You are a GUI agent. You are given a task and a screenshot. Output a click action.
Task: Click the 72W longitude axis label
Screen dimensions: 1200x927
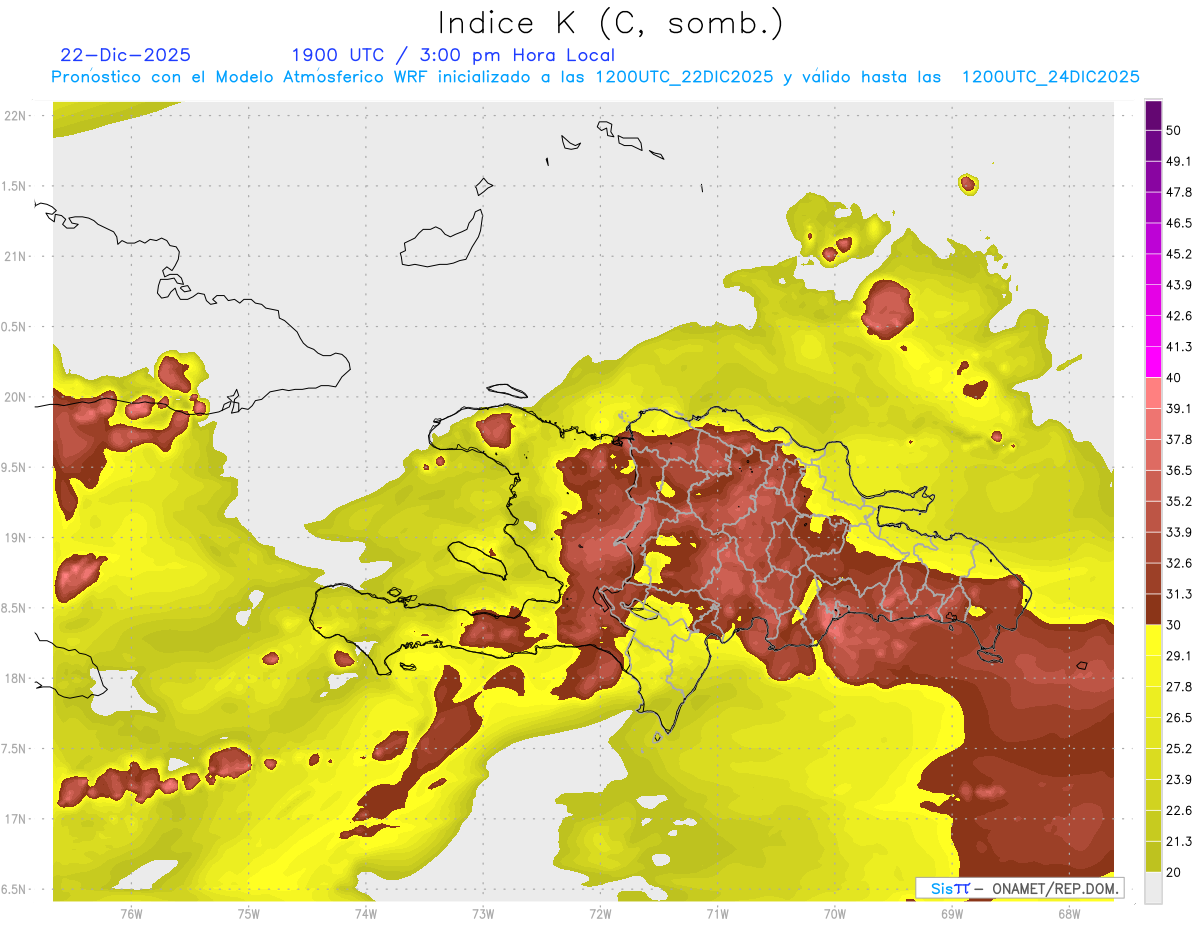(600, 913)
